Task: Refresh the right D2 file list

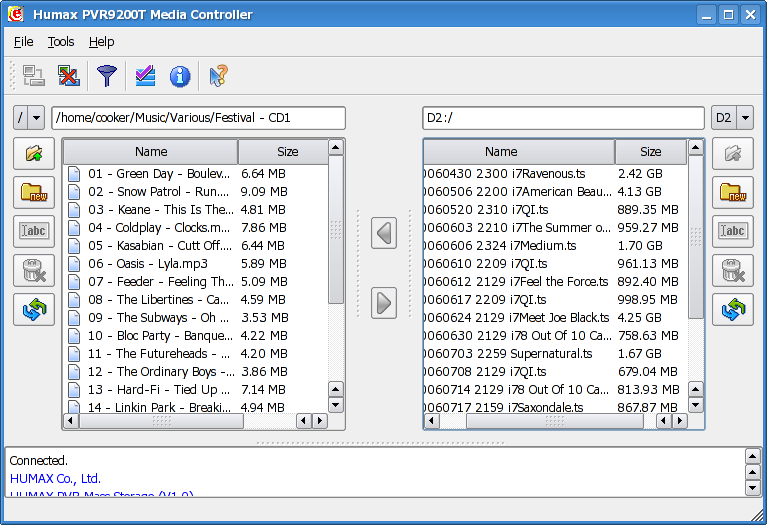Action: (733, 309)
